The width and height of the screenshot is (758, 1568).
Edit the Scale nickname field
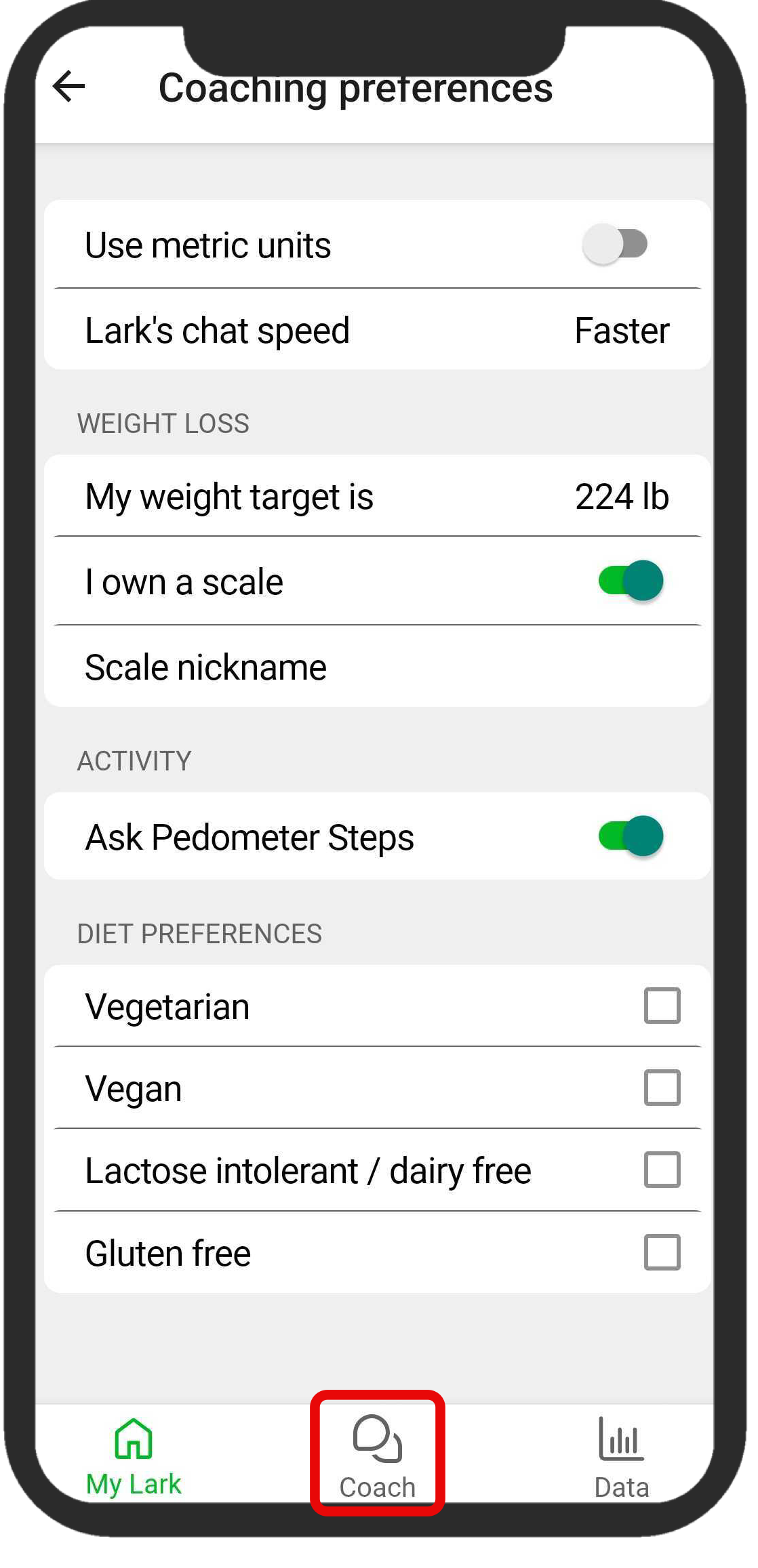click(x=378, y=667)
